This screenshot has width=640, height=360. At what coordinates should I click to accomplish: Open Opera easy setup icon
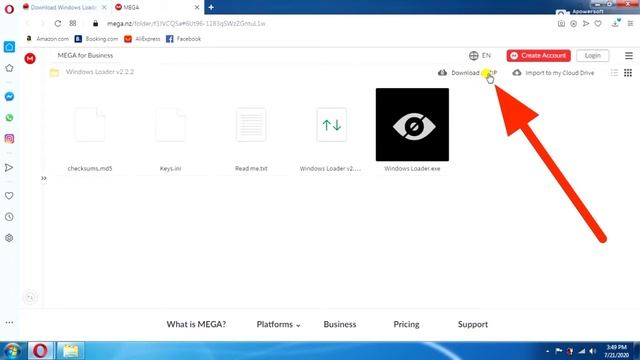[x=630, y=24]
